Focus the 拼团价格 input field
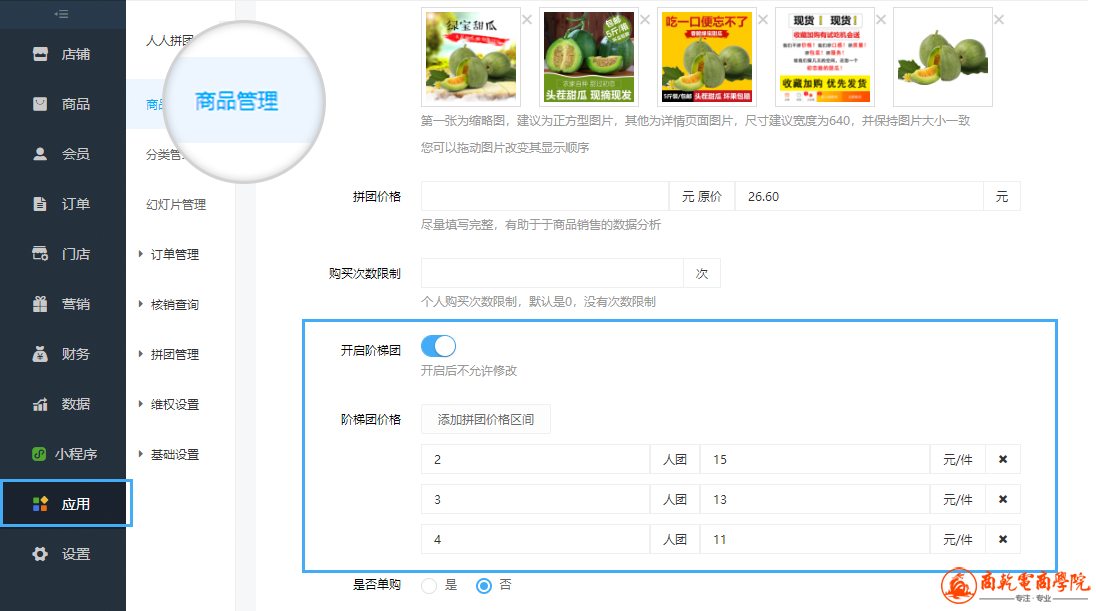 pos(545,196)
